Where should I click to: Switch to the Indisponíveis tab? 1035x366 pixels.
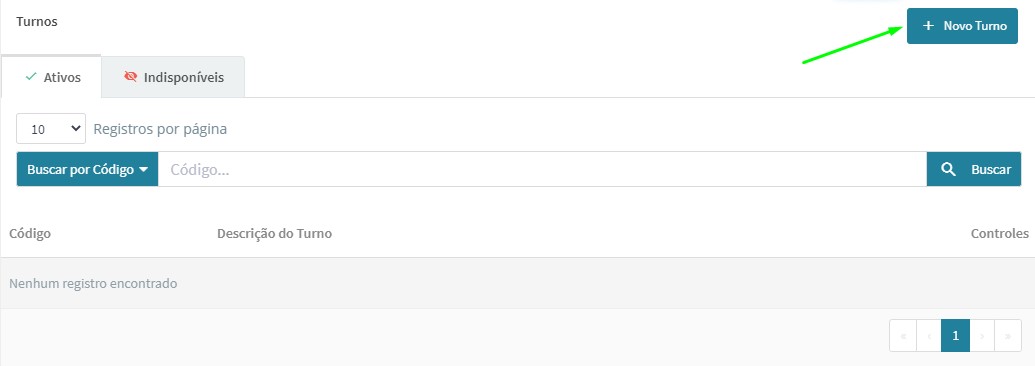pos(173,77)
